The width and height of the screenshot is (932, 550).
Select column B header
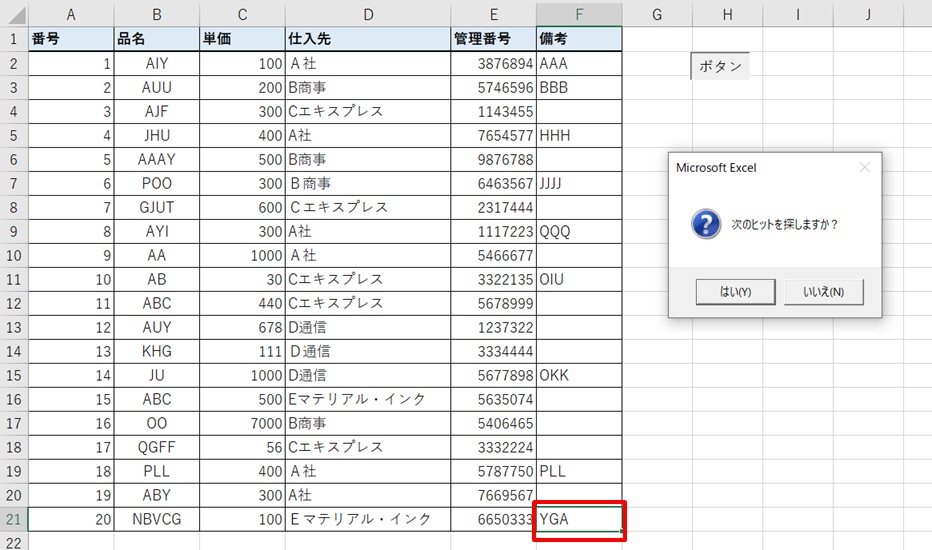pos(156,14)
